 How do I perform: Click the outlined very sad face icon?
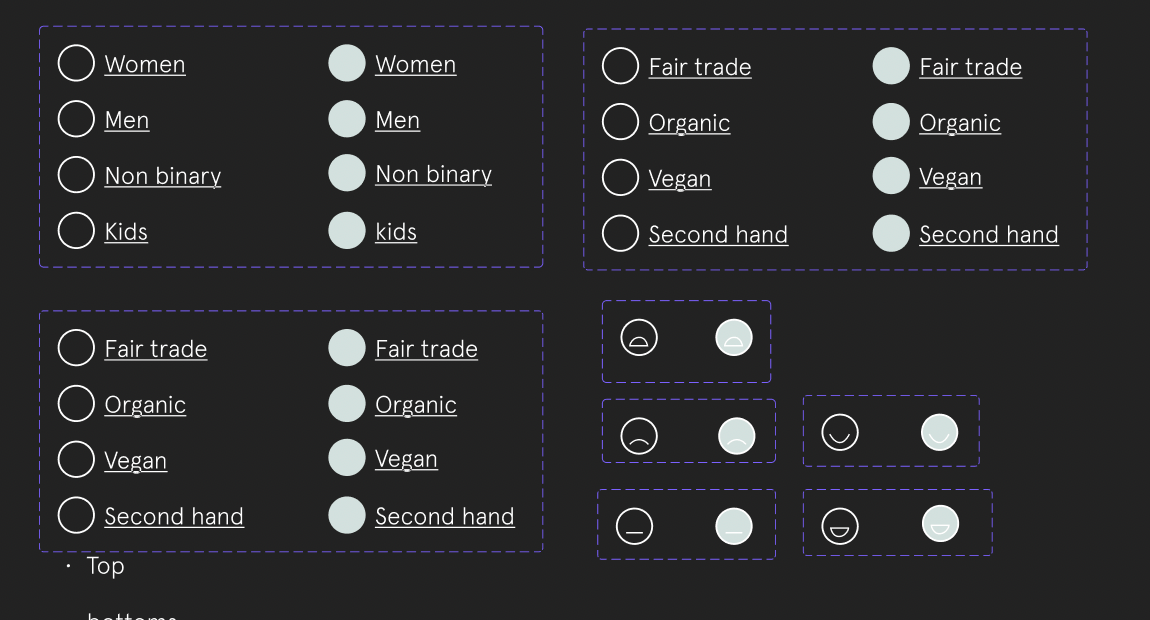[639, 338]
